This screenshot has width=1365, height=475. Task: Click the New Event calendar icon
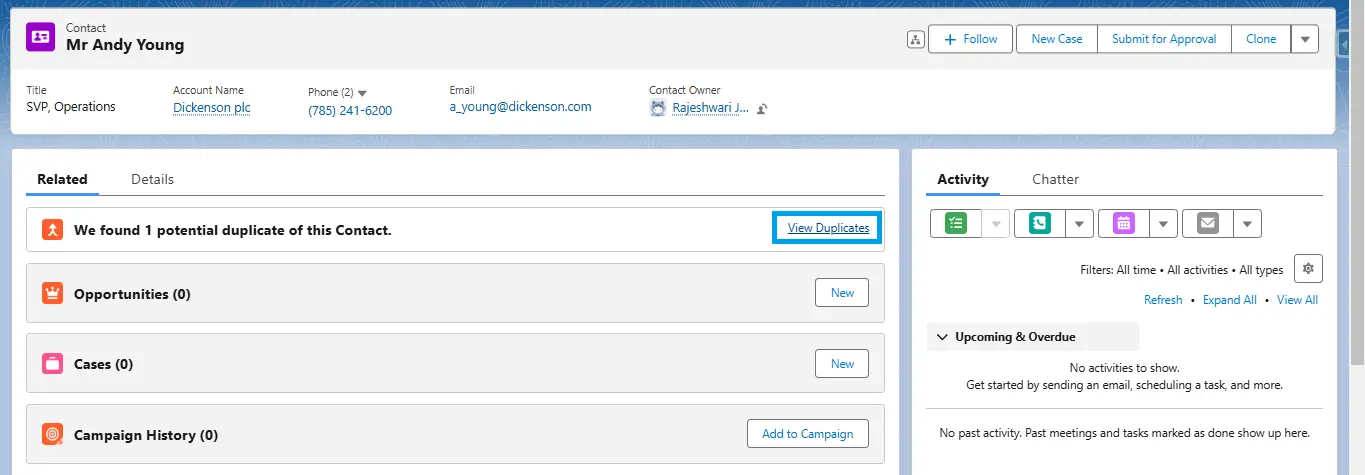point(1124,224)
